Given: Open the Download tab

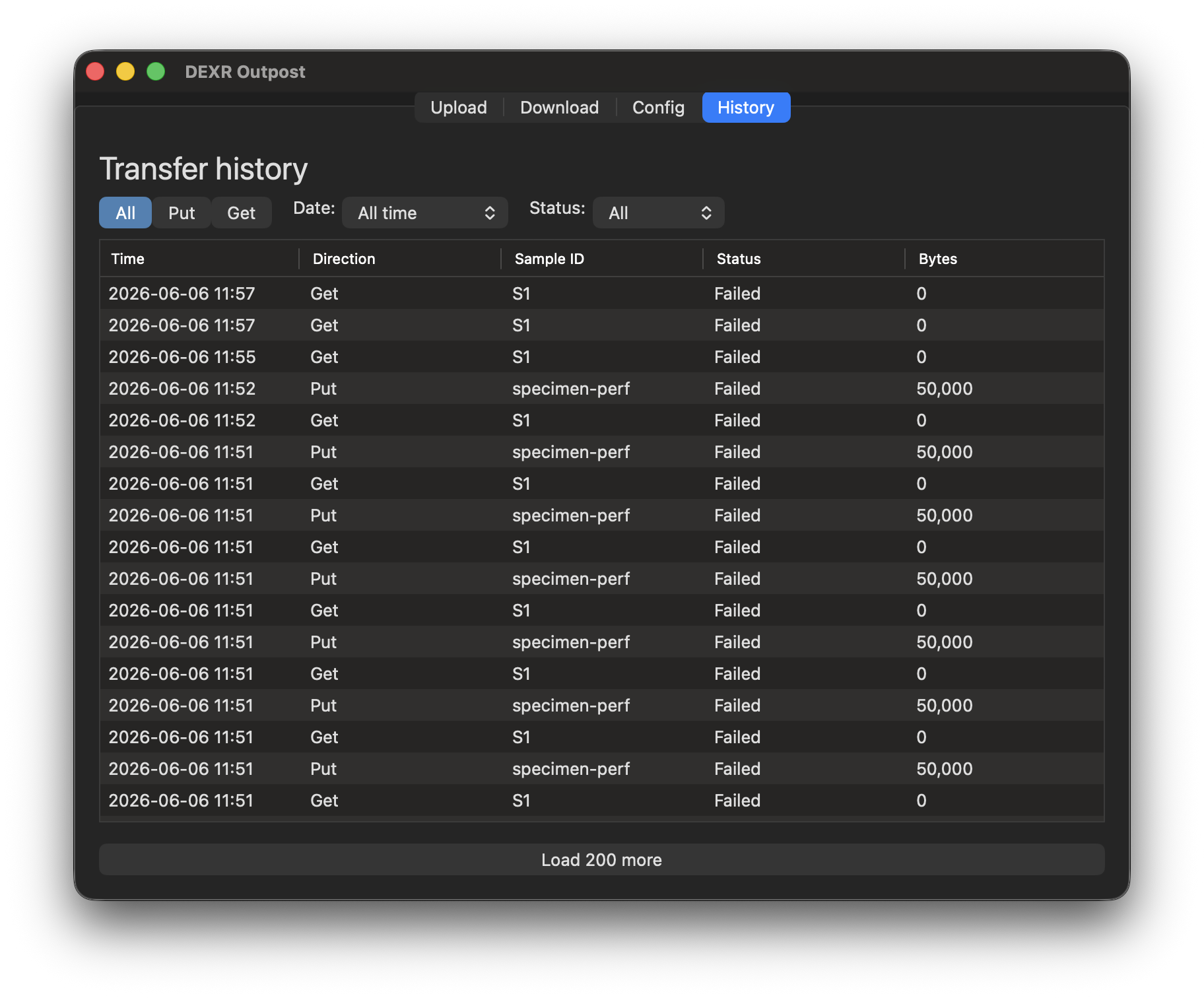Looking at the screenshot, I should tap(560, 108).
